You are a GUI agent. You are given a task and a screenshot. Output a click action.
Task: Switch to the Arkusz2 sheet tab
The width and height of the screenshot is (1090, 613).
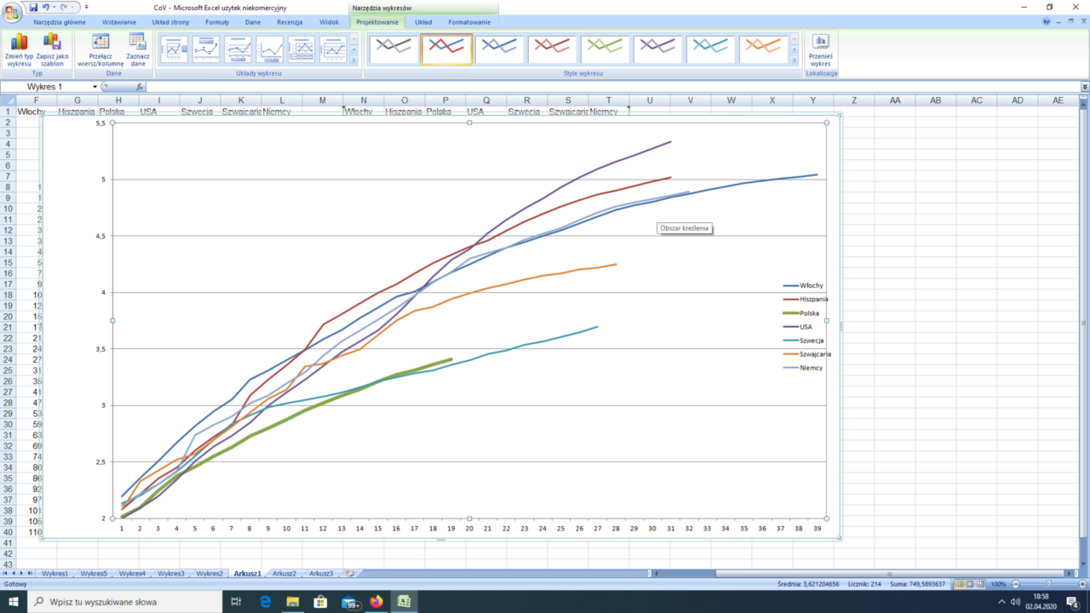[284, 573]
